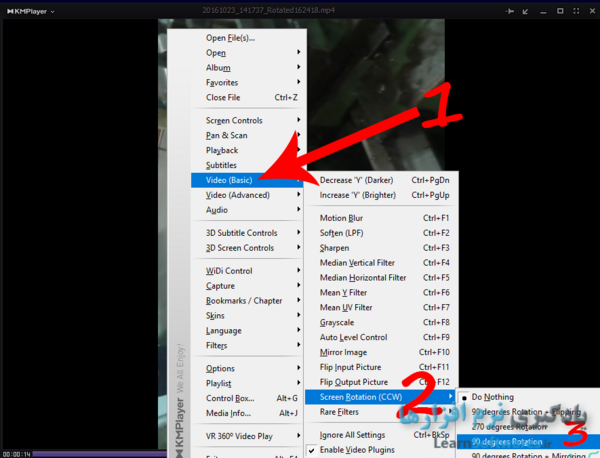Screen dimensions: 600x458
Task: Open the Rare Filters submenu
Action: point(380,412)
